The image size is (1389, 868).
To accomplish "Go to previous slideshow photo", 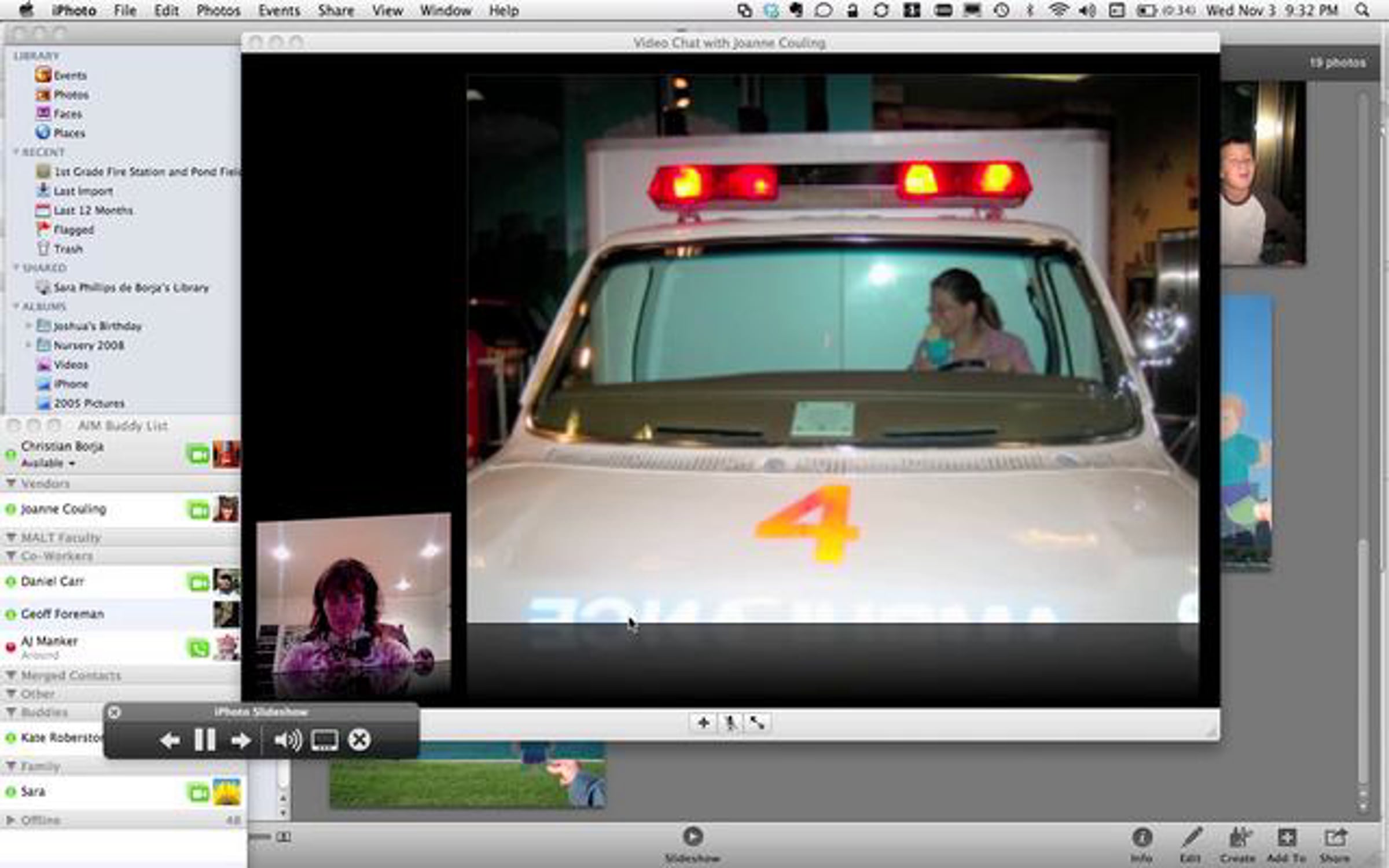I will point(169,740).
